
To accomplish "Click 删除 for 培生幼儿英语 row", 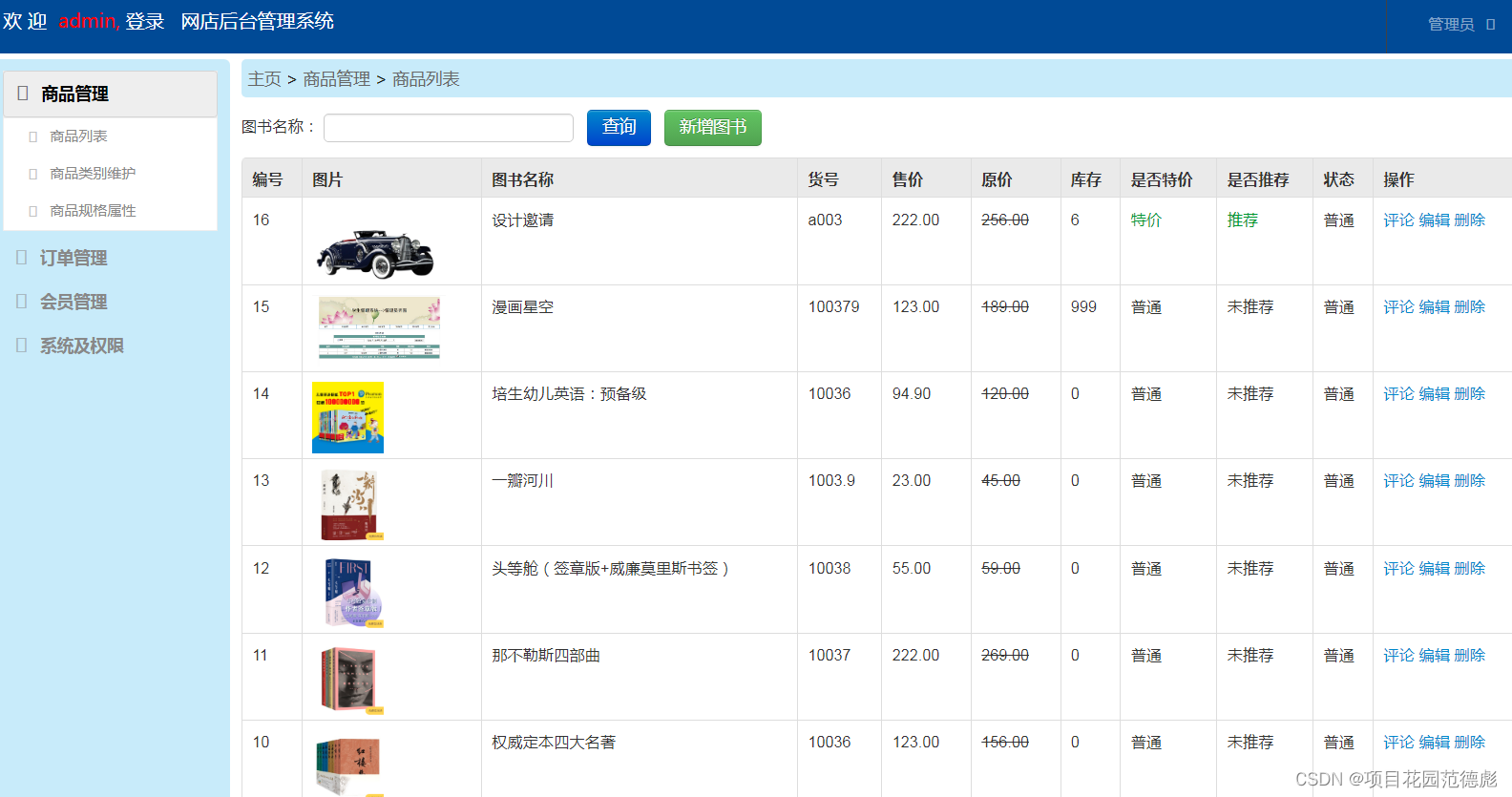I will click(x=1470, y=394).
